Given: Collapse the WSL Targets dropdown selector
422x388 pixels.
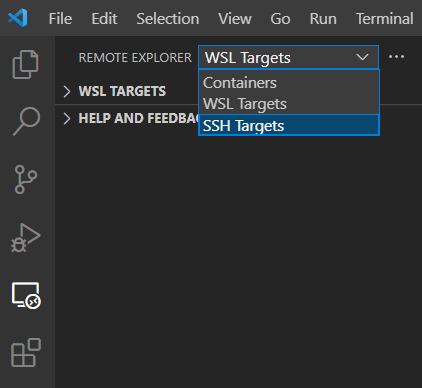Looking at the screenshot, I should point(288,57).
